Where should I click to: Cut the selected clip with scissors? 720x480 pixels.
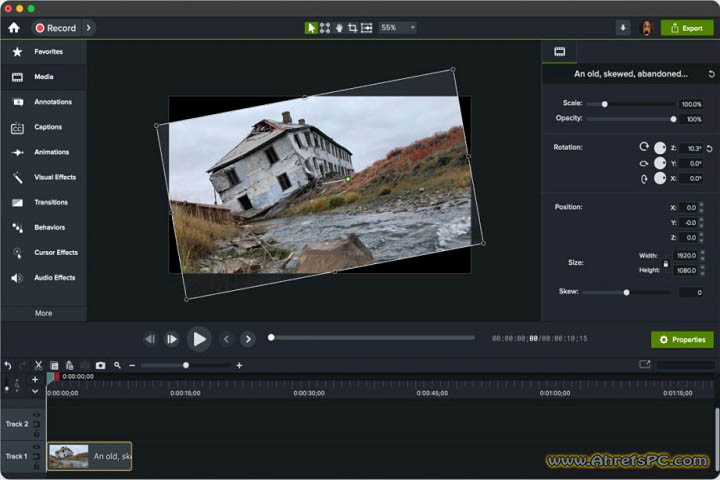tap(38, 366)
